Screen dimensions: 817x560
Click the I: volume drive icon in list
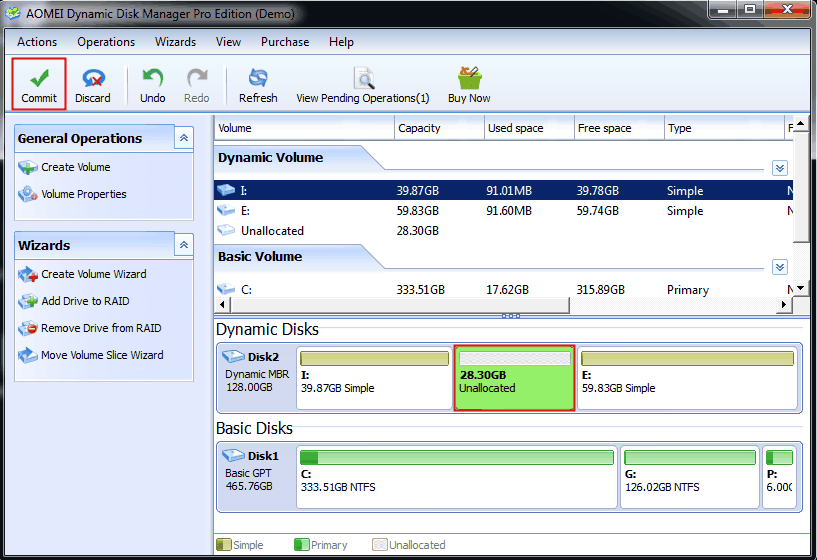[226, 190]
